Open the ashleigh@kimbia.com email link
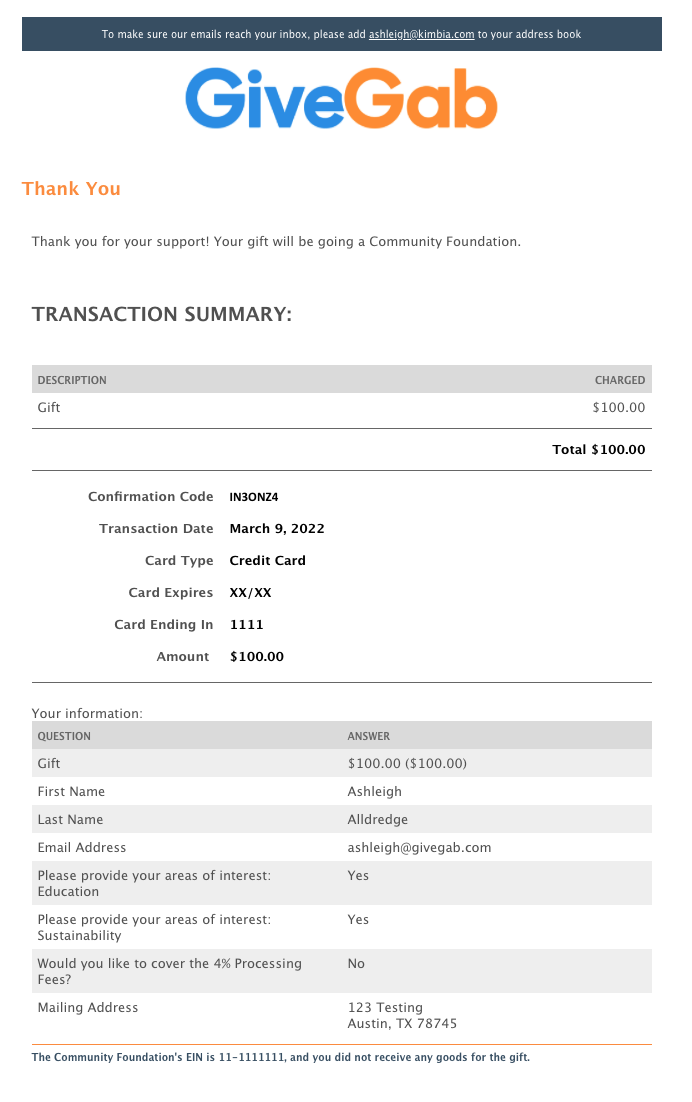692x1102 pixels. tap(422, 34)
